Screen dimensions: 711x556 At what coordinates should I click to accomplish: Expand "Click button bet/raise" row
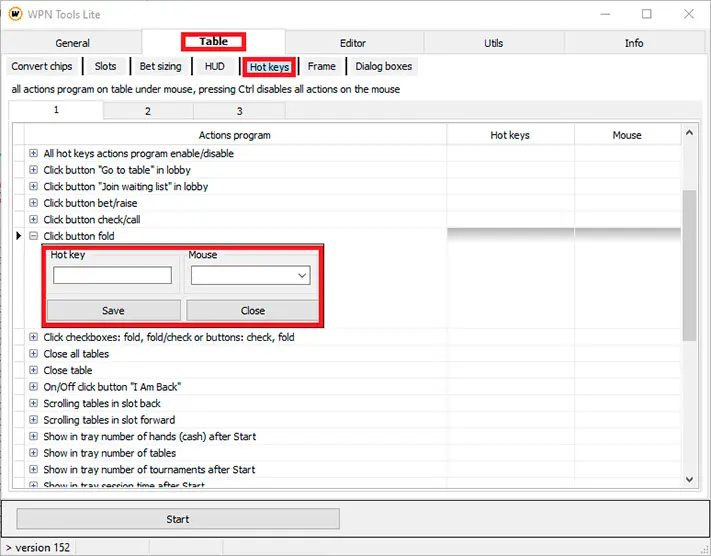34,203
